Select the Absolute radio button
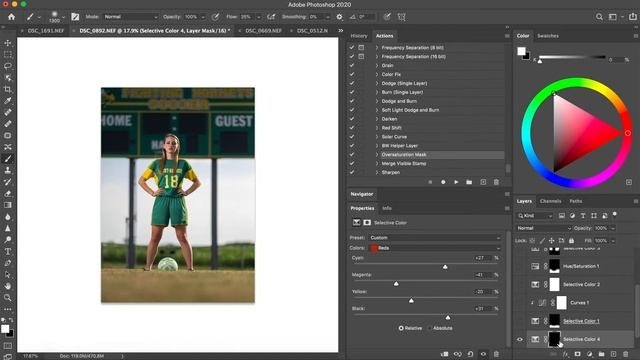This screenshot has width=640, height=360. click(x=429, y=328)
